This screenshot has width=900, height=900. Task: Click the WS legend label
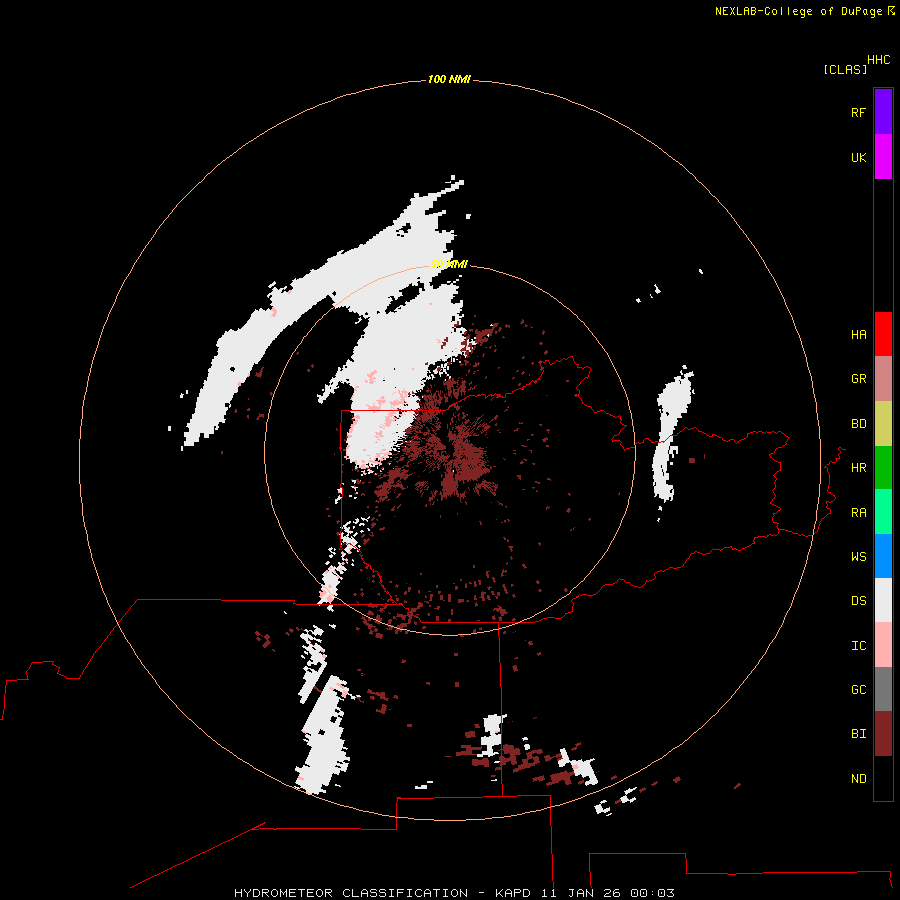(859, 556)
